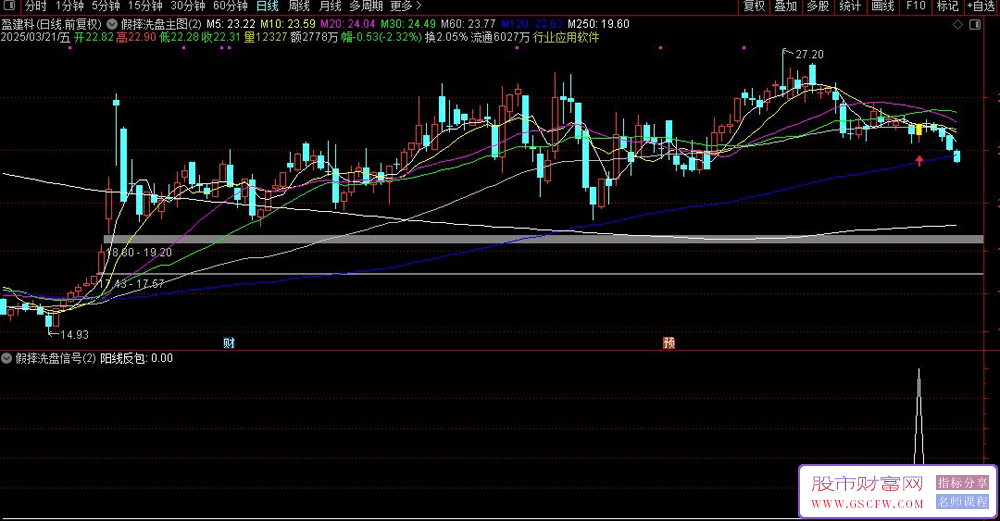The height and width of the screenshot is (521, 1000).
Task: Click the 财 financial report marker
Action: pyautogui.click(x=229, y=343)
